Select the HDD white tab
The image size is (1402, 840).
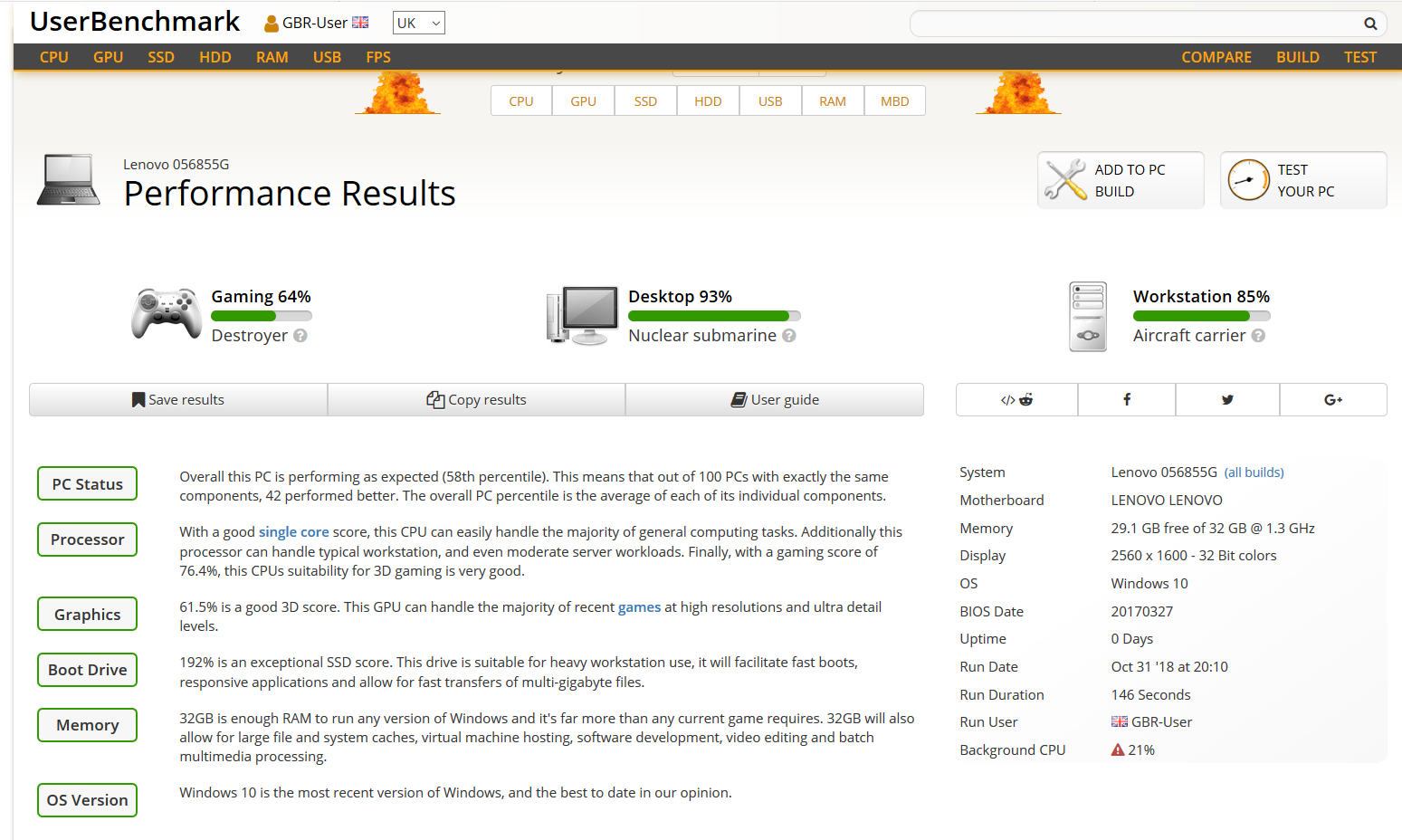(708, 101)
